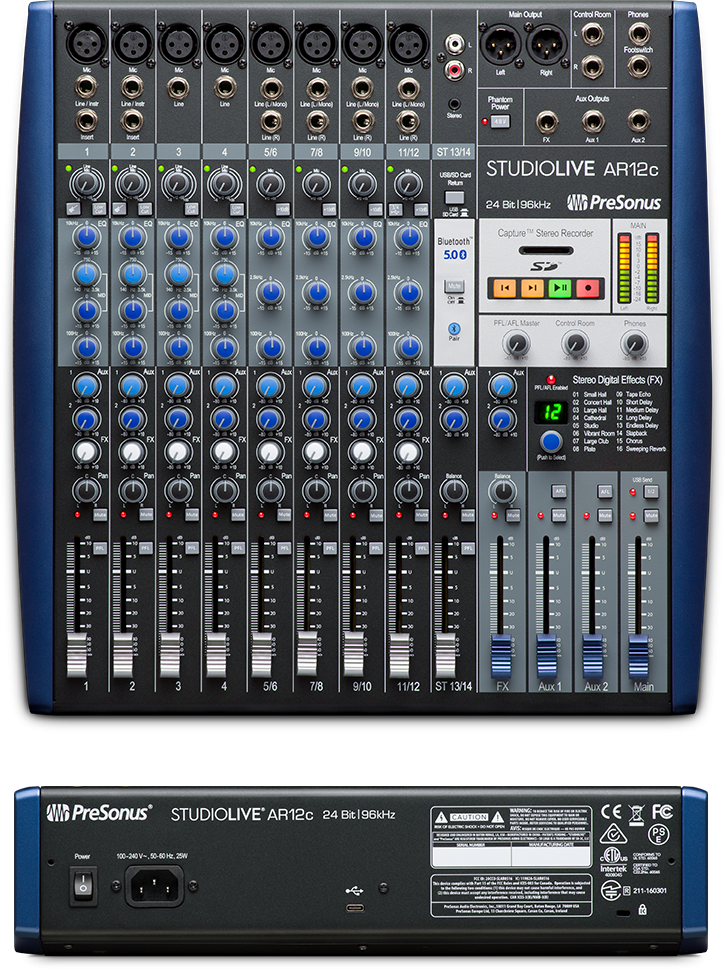Click the Control Room level knob
The width and height of the screenshot is (725, 970).
pyautogui.click(x=575, y=343)
